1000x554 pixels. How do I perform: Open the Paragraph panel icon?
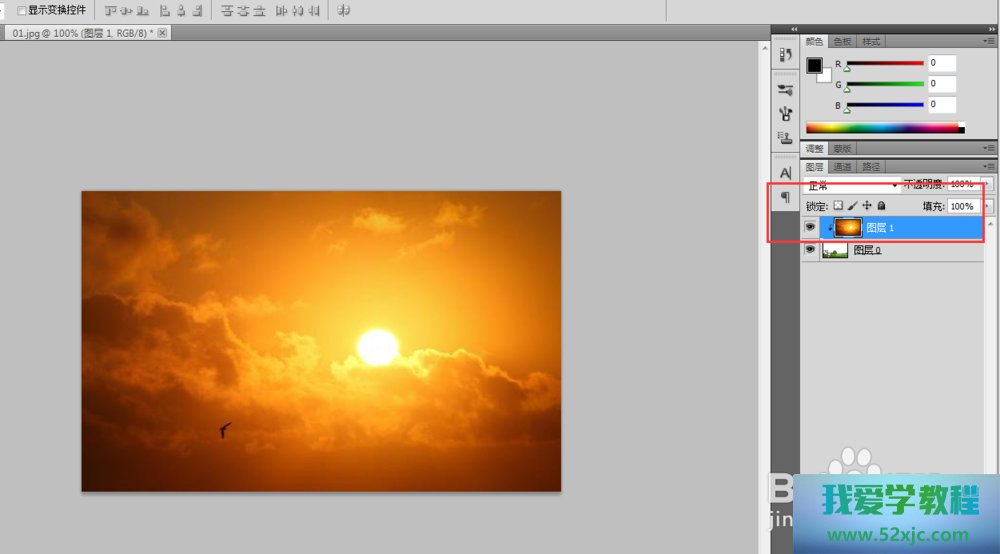click(x=785, y=197)
